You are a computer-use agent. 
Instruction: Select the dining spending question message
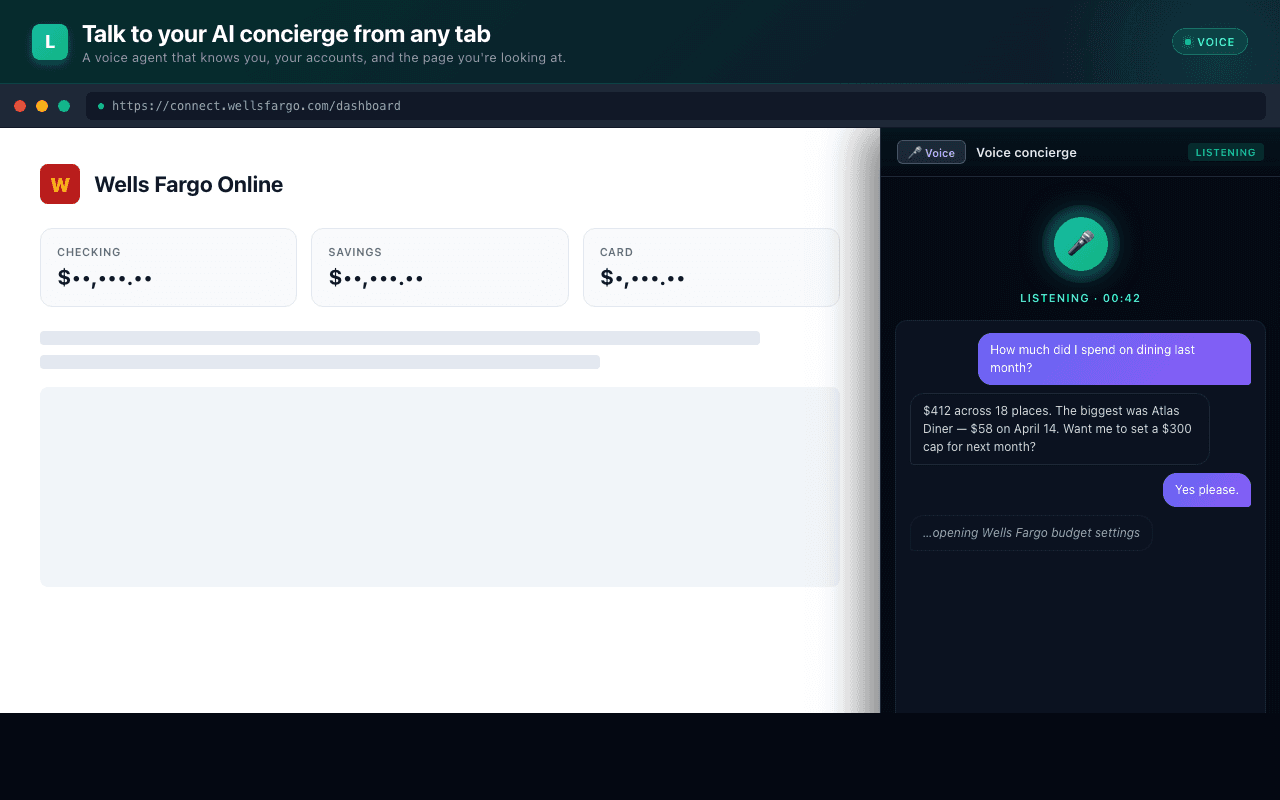tap(1114, 359)
